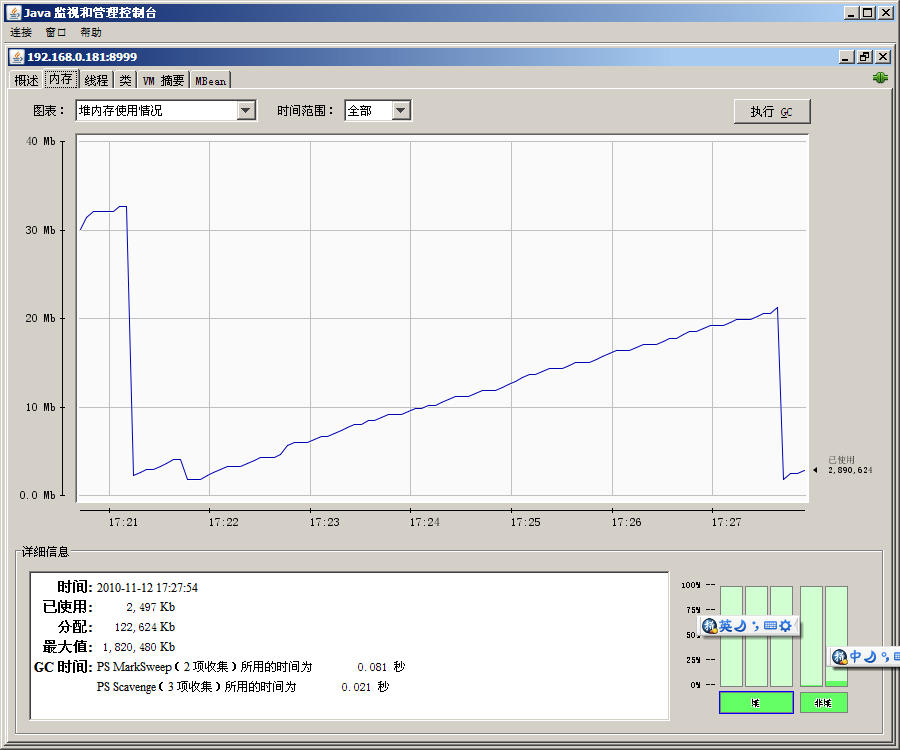The image size is (900, 750).
Task: Switch to the 线程 tab
Action: click(x=96, y=80)
